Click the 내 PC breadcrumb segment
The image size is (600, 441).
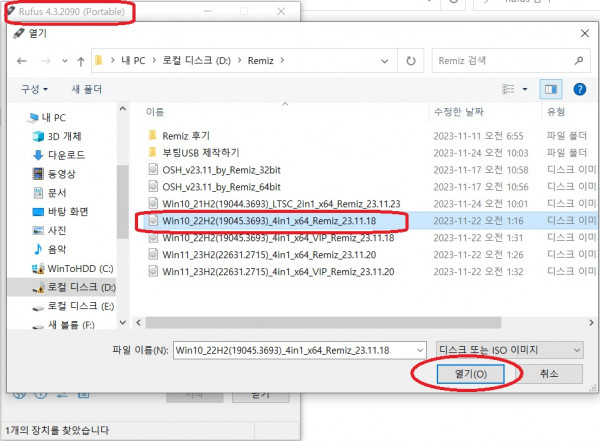point(133,60)
